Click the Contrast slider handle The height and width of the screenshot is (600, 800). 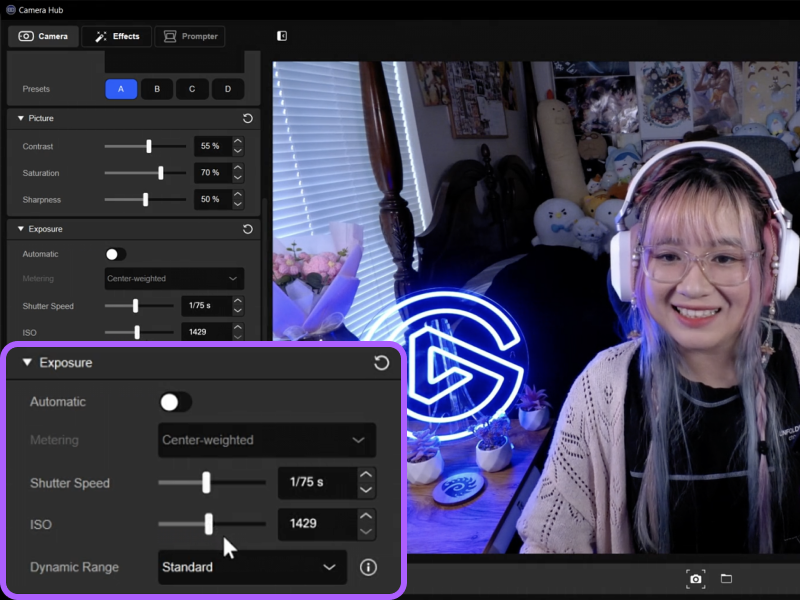pyautogui.click(x=148, y=146)
